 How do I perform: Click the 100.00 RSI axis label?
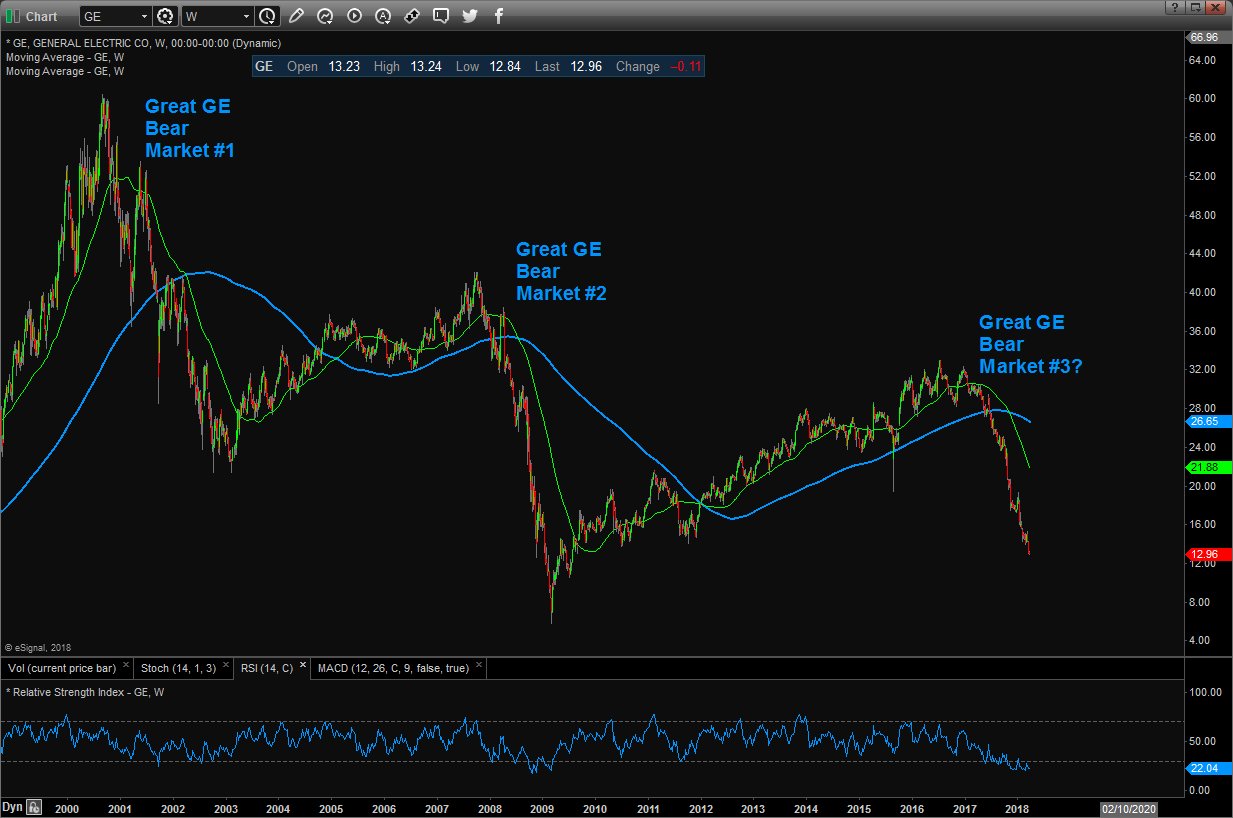pos(1204,692)
